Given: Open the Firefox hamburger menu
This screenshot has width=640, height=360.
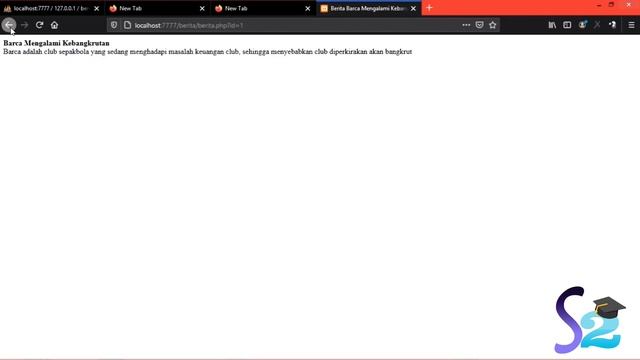Looking at the screenshot, I should [x=631, y=25].
